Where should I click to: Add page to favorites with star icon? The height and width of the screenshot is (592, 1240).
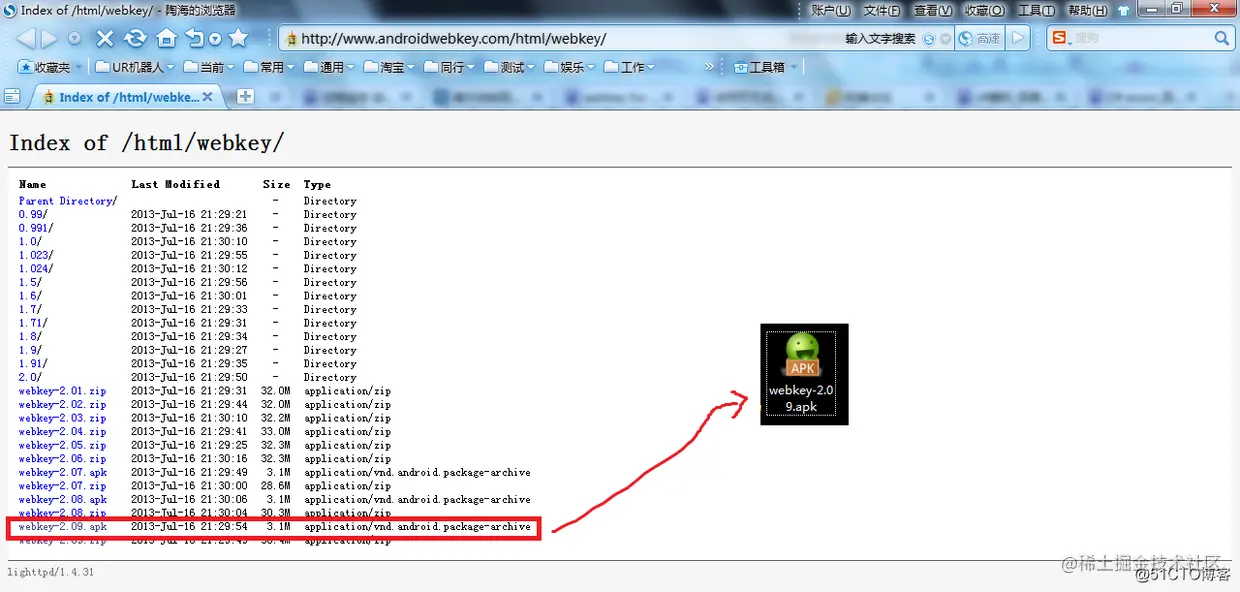pyautogui.click(x=238, y=38)
